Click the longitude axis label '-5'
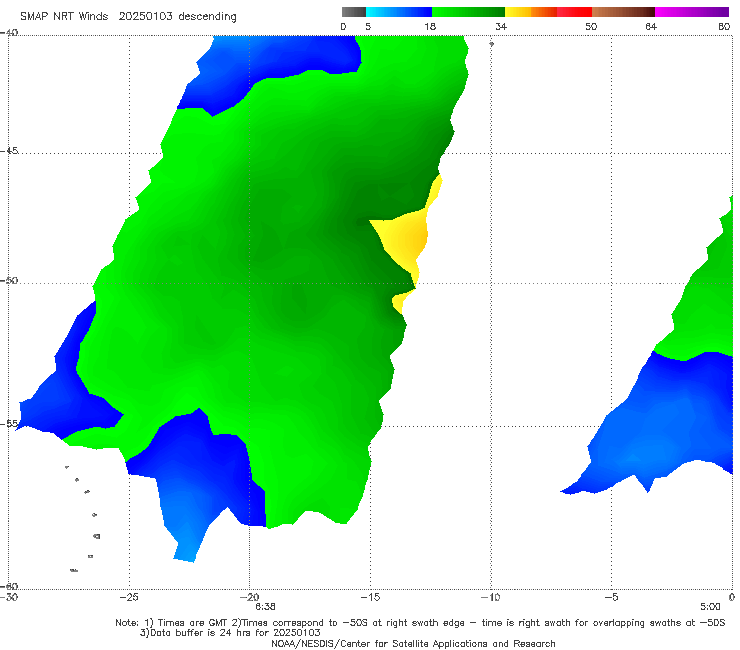The height and width of the screenshot is (650, 740). click(x=611, y=597)
